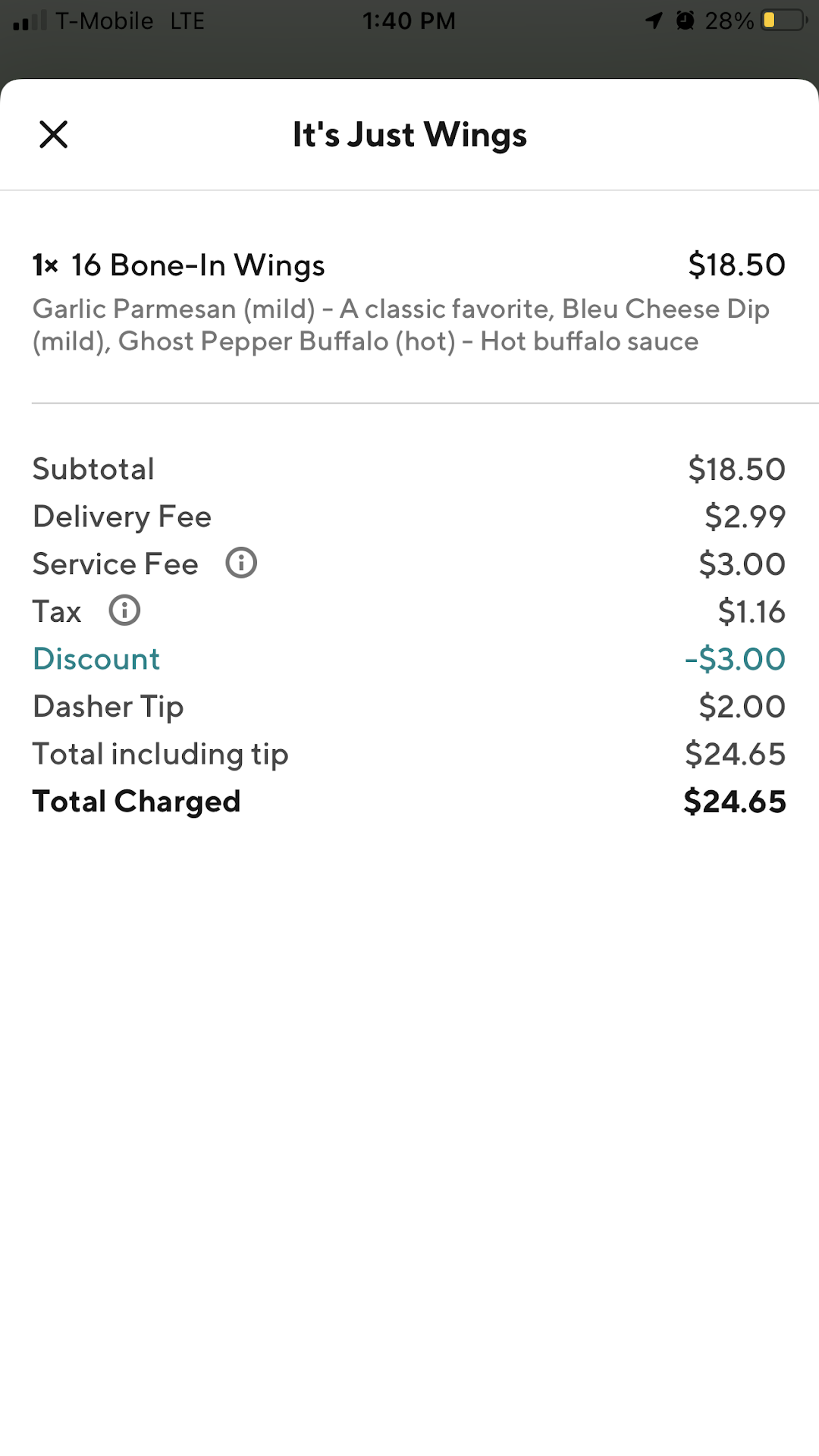Image resolution: width=819 pixels, height=1456 pixels.
Task: Tap the Subtotal label
Action: 94,469
